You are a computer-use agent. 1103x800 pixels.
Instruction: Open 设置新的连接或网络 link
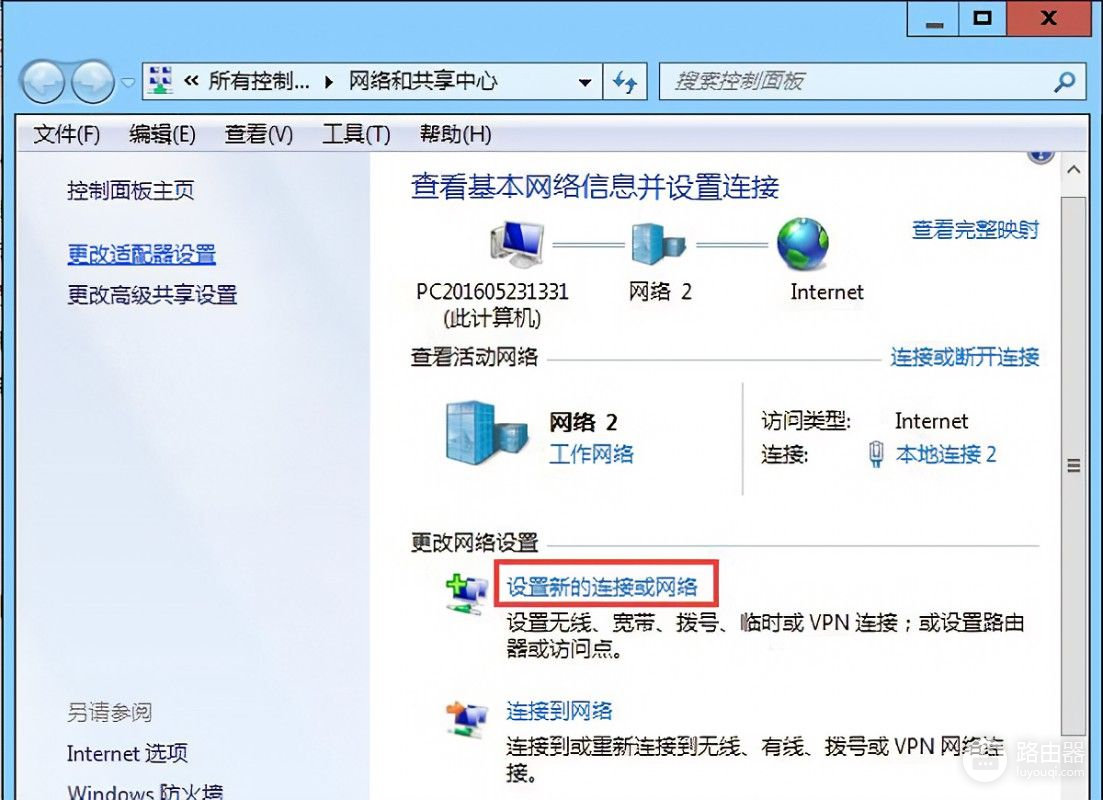[x=602, y=587]
